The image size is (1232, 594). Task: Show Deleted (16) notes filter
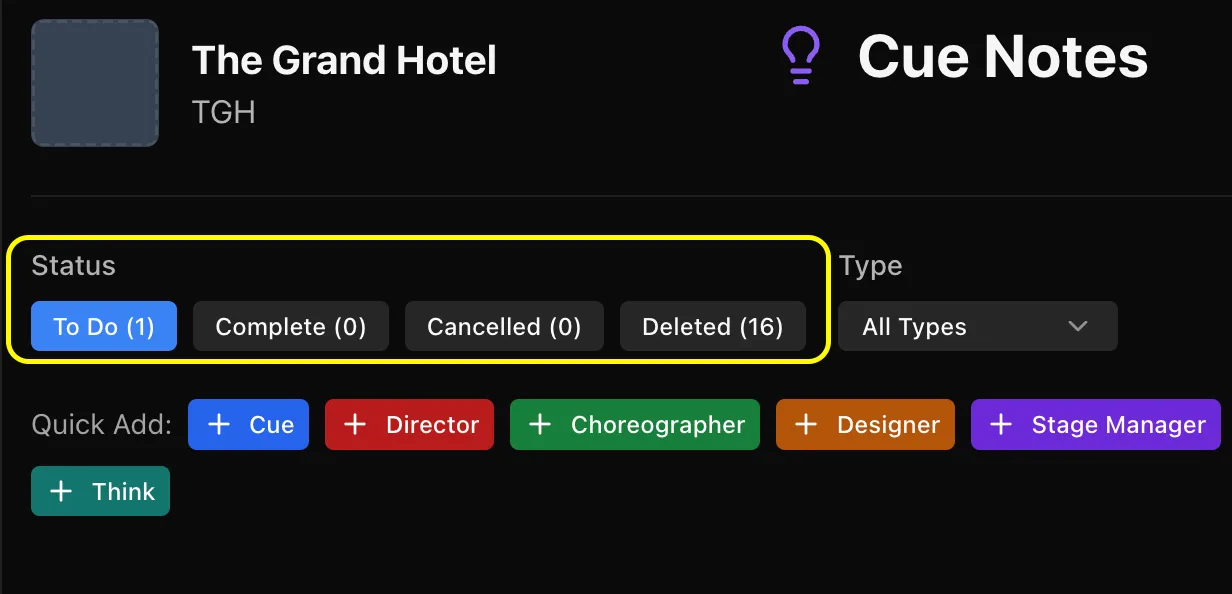(713, 326)
